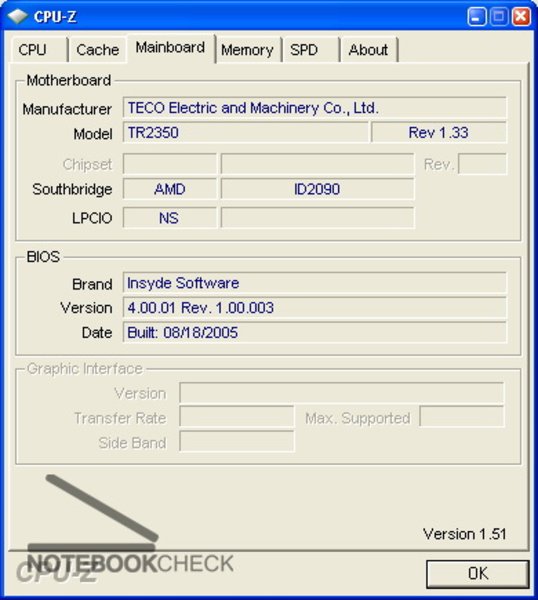
Task: Click the Motherboard group heading
Action: [69, 80]
